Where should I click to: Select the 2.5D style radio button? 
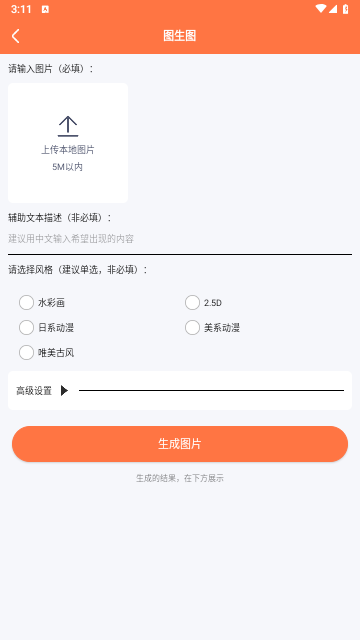(192, 303)
